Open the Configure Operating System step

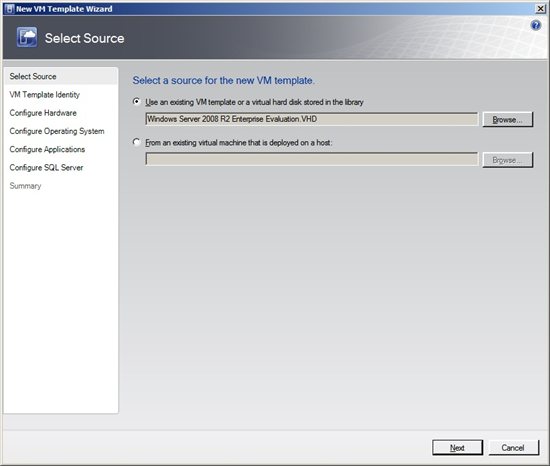point(57,131)
